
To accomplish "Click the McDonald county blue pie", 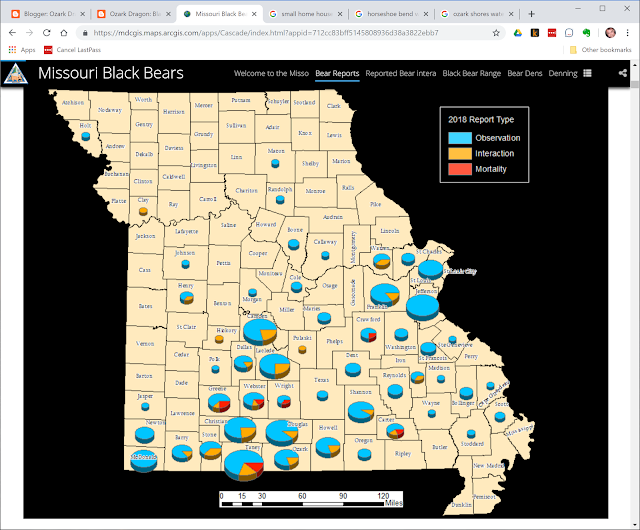I will tap(144, 461).
